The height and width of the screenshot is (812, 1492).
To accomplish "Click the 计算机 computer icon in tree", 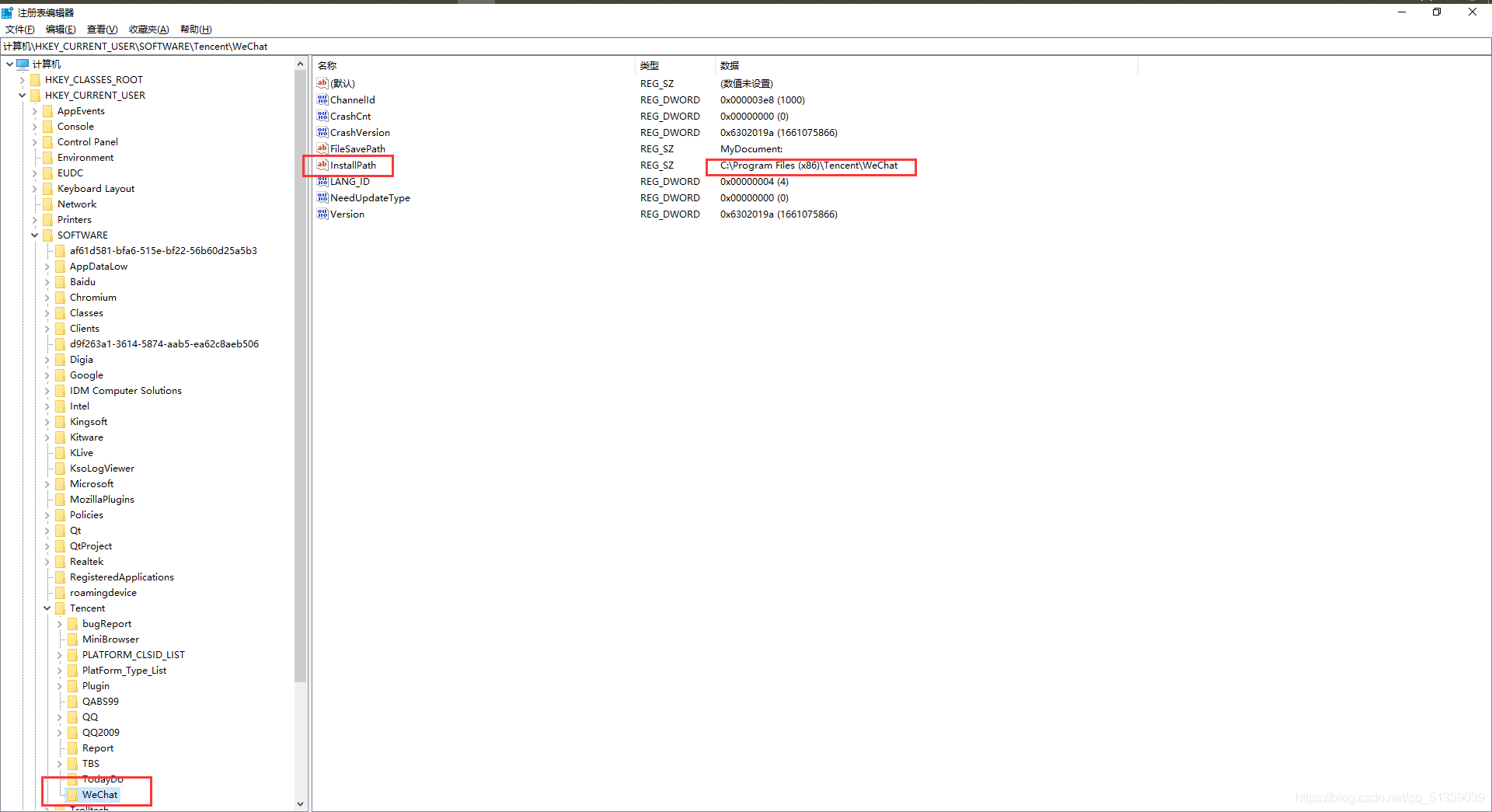I will (x=23, y=64).
